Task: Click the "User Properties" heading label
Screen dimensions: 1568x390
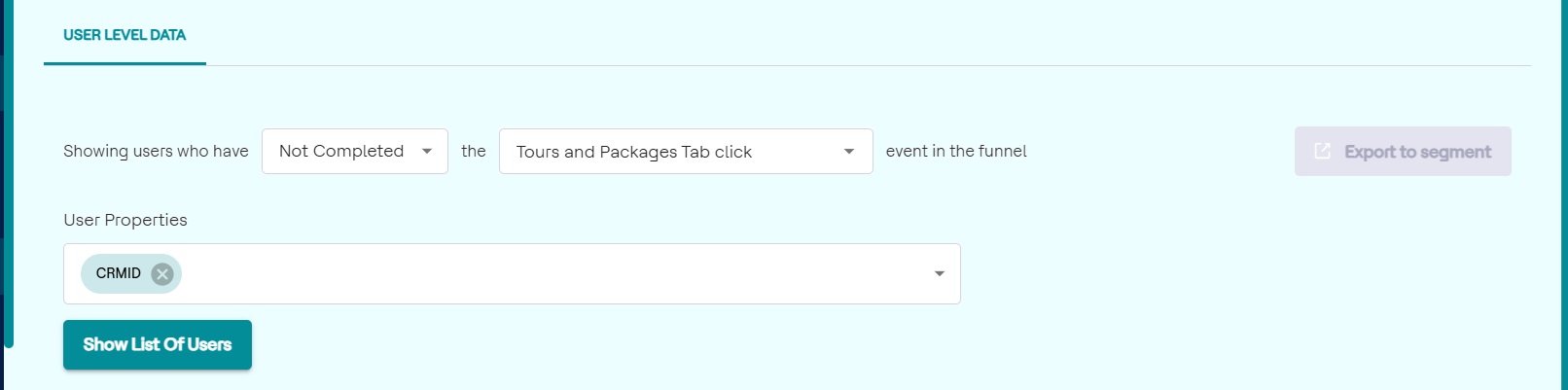Action: [x=125, y=220]
